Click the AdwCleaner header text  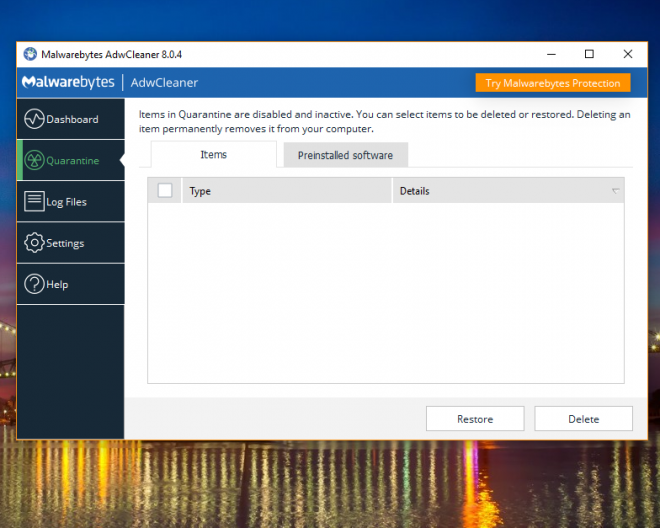click(x=164, y=83)
